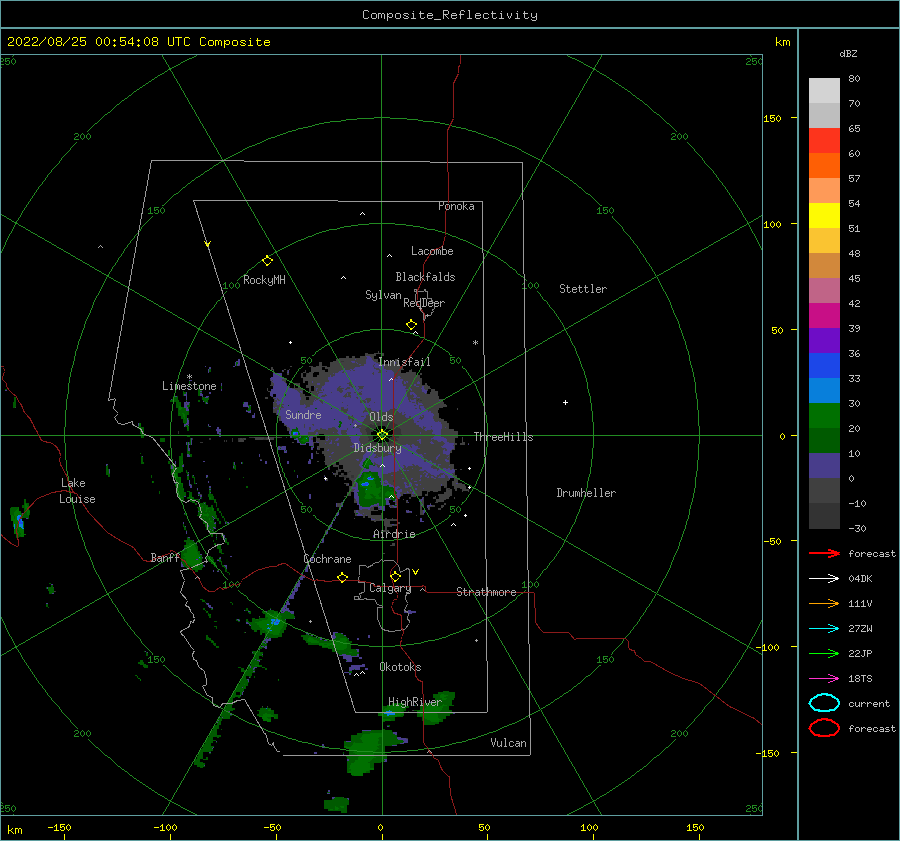Click the Vulcan label
Screen dimensions: 900x841
click(509, 743)
